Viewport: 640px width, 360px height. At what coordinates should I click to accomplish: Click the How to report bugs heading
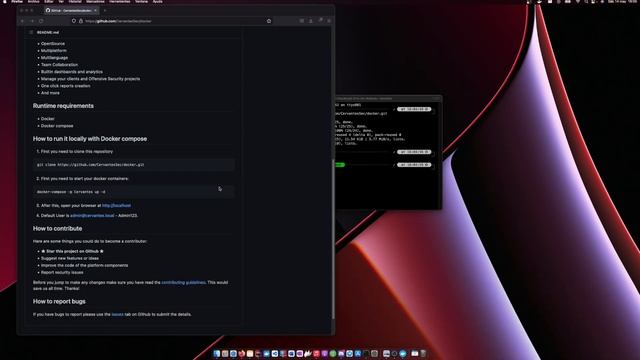59,302
